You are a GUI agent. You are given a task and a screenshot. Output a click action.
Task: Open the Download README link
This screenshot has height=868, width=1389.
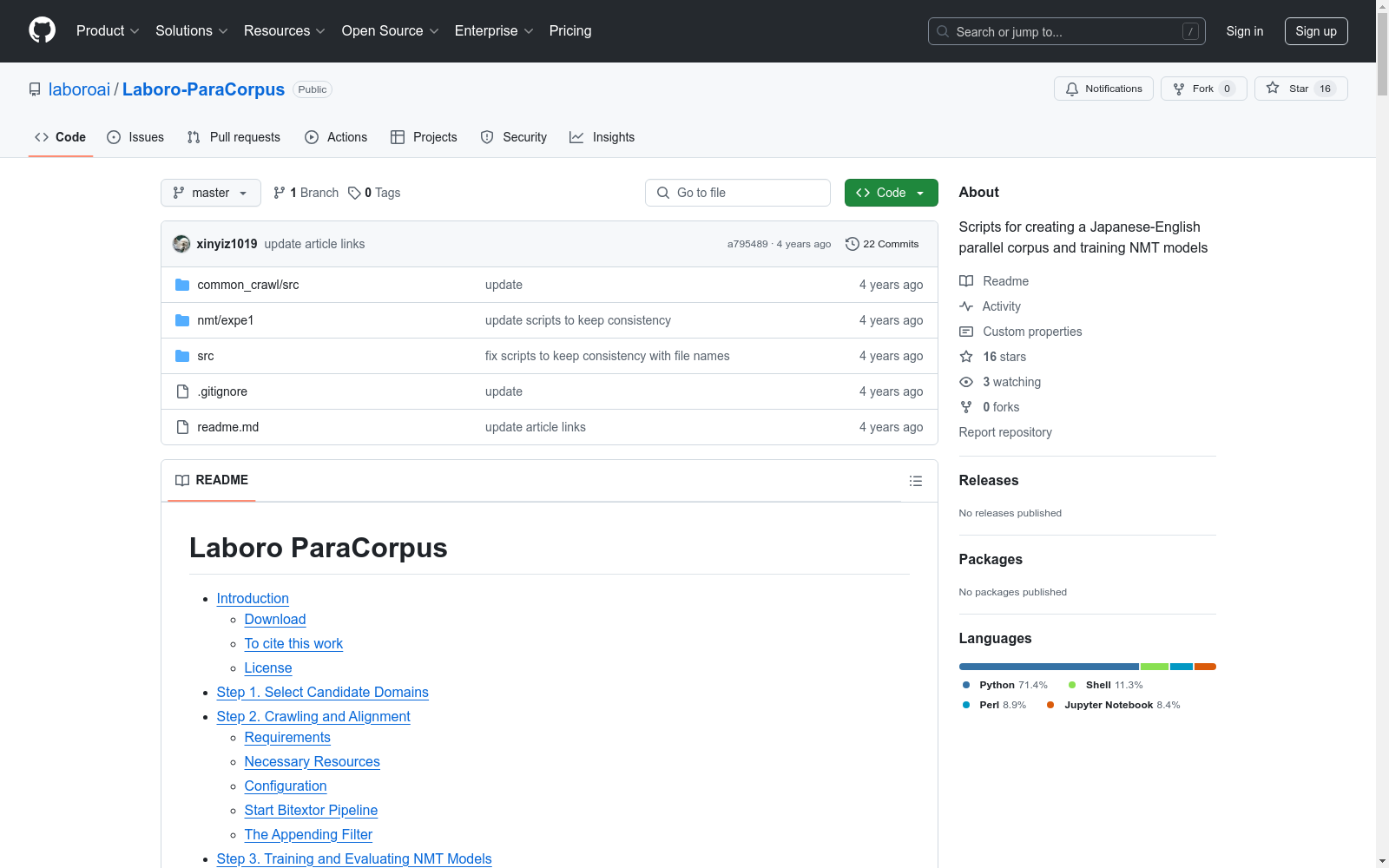click(275, 620)
